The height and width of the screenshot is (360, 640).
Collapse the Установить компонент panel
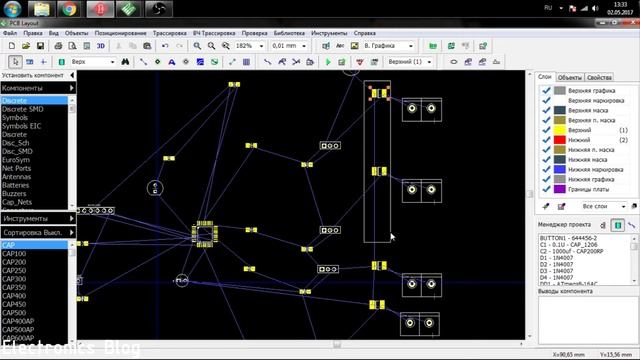point(72,75)
